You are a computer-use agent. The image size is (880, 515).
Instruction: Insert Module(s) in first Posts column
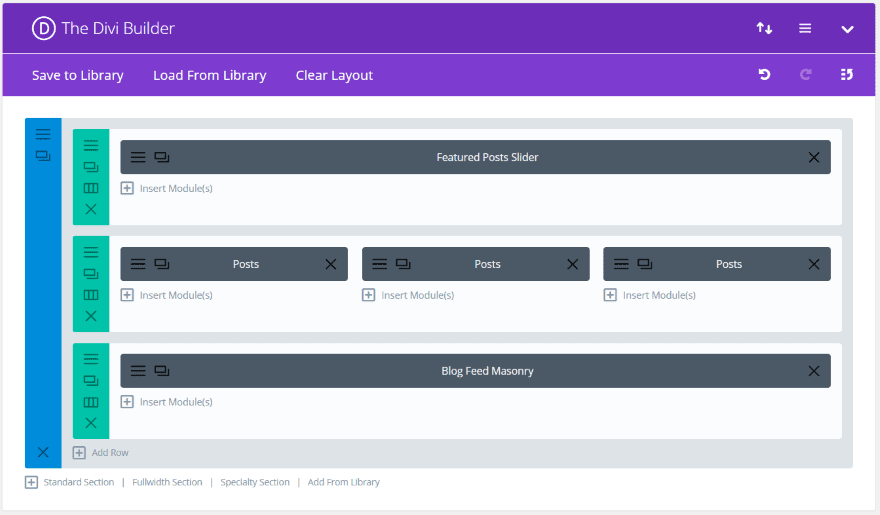(x=167, y=295)
